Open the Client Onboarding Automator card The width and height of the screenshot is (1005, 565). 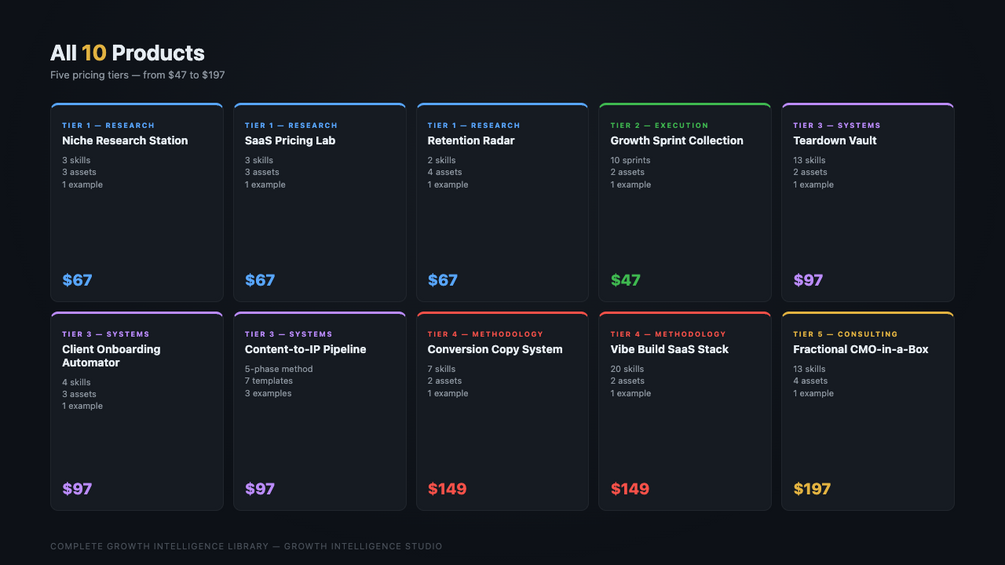click(x=137, y=411)
